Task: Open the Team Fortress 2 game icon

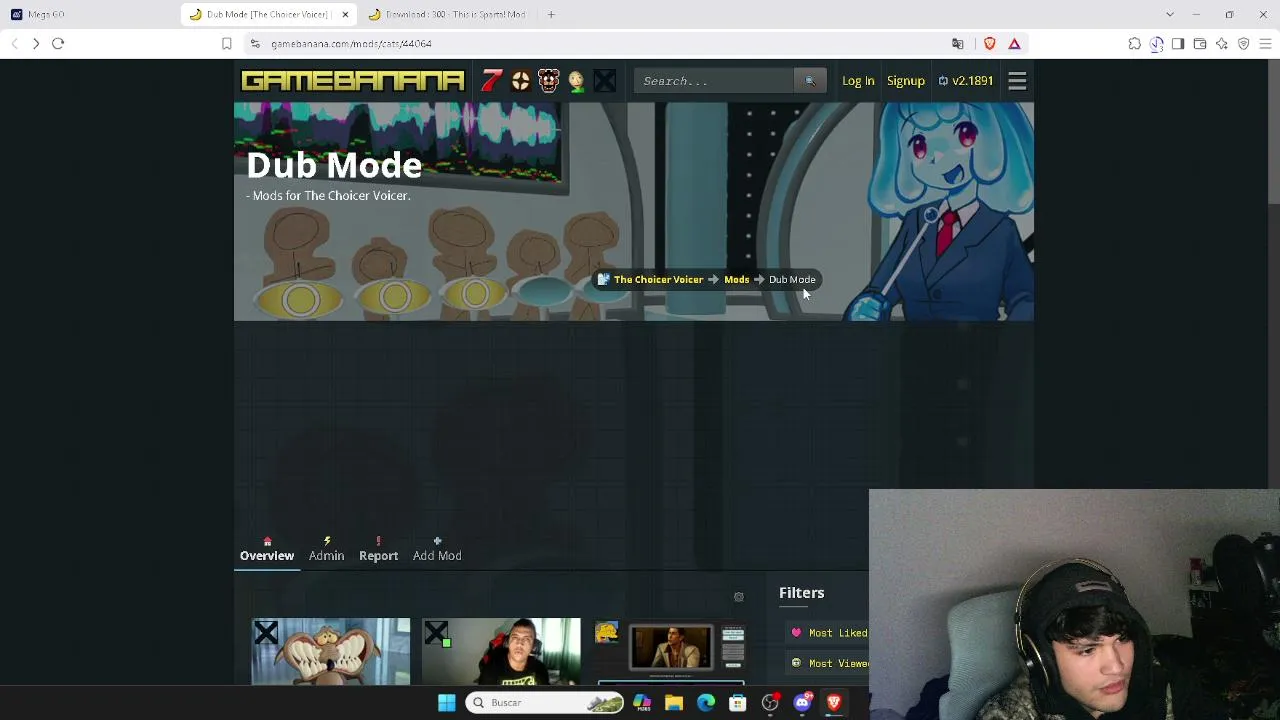Action: tap(520, 81)
